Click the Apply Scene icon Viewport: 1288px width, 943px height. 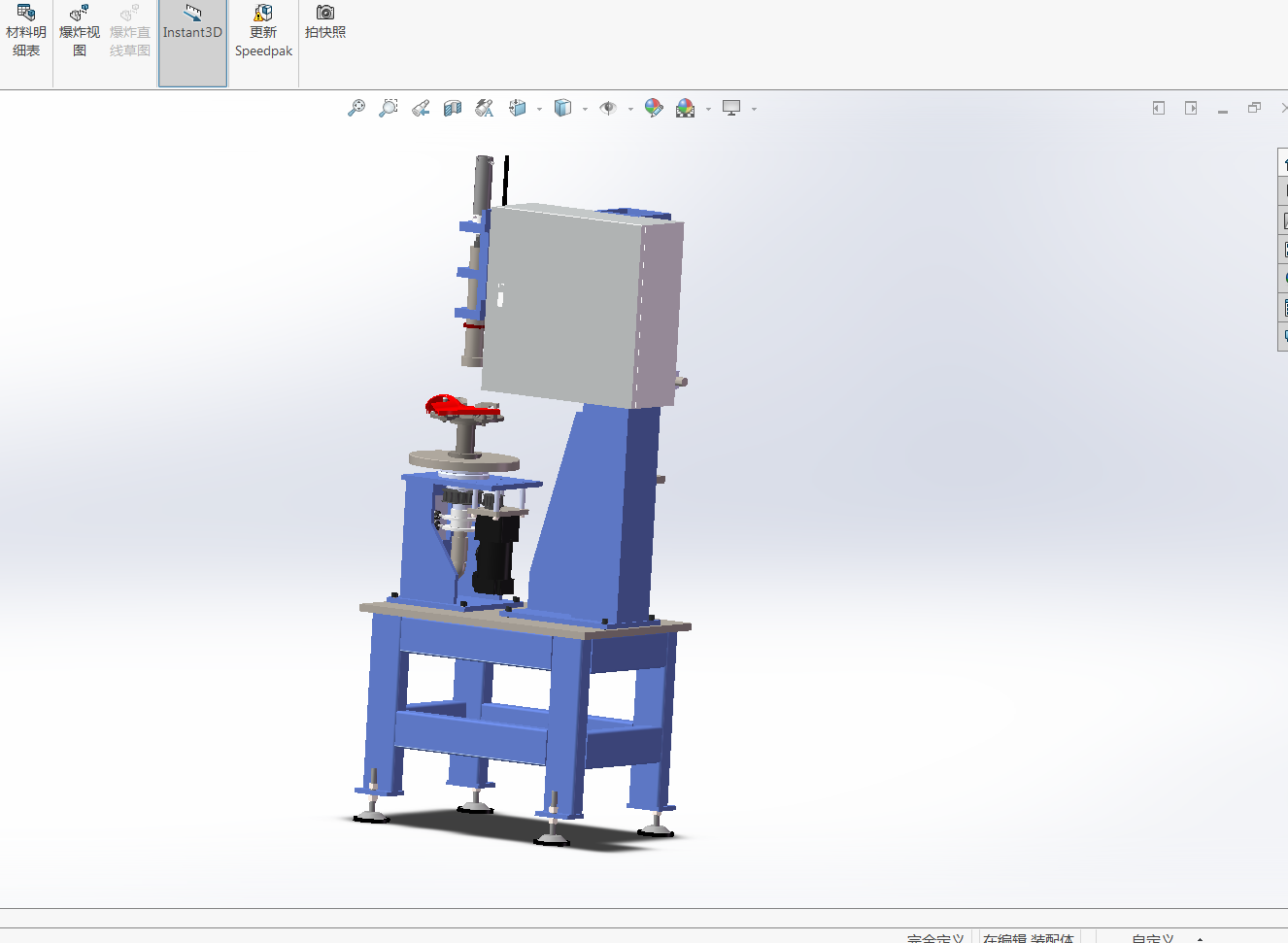pyautogui.click(x=686, y=108)
